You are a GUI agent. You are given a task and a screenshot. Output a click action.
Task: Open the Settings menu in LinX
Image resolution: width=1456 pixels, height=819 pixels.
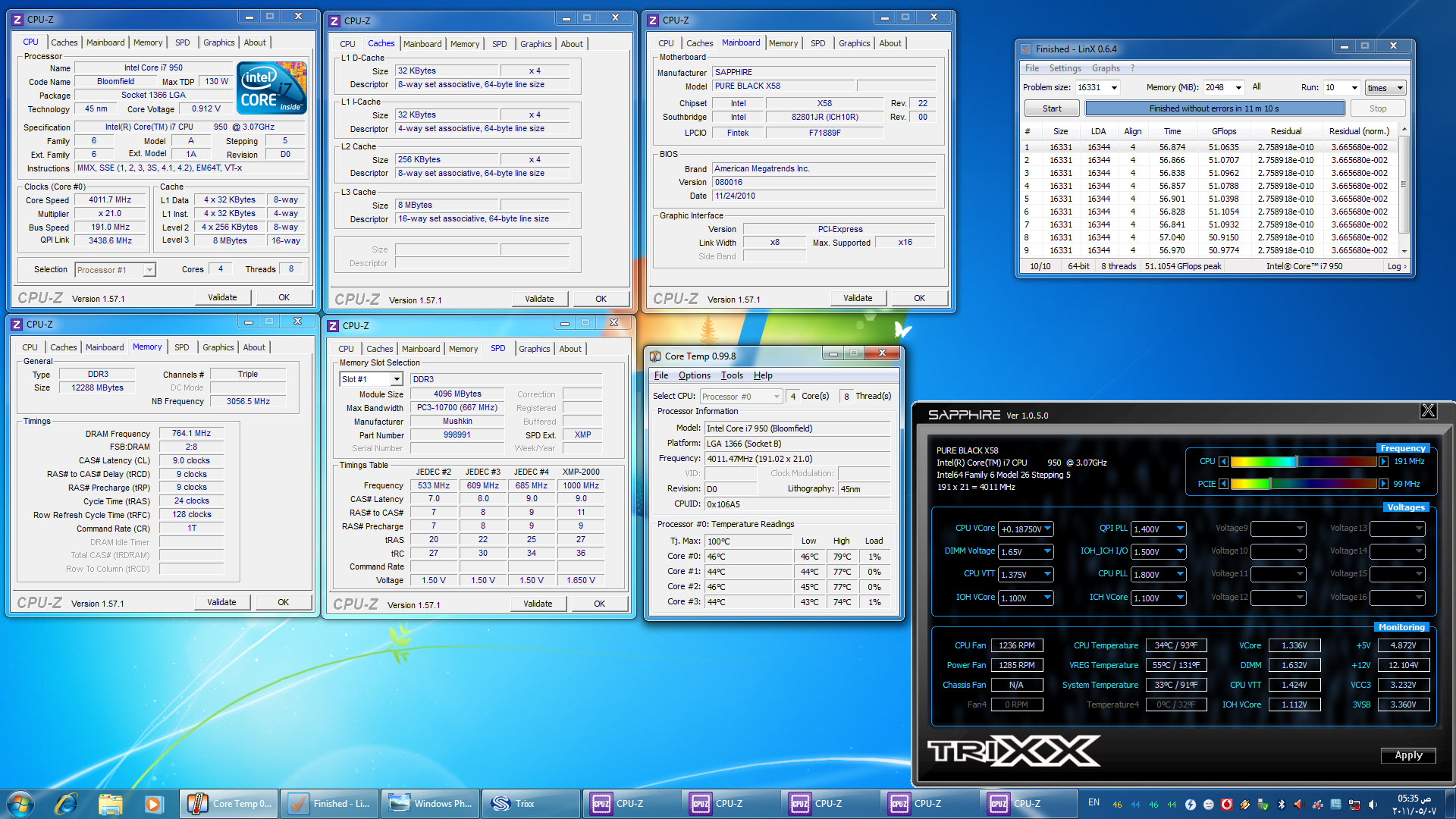pos(1065,68)
